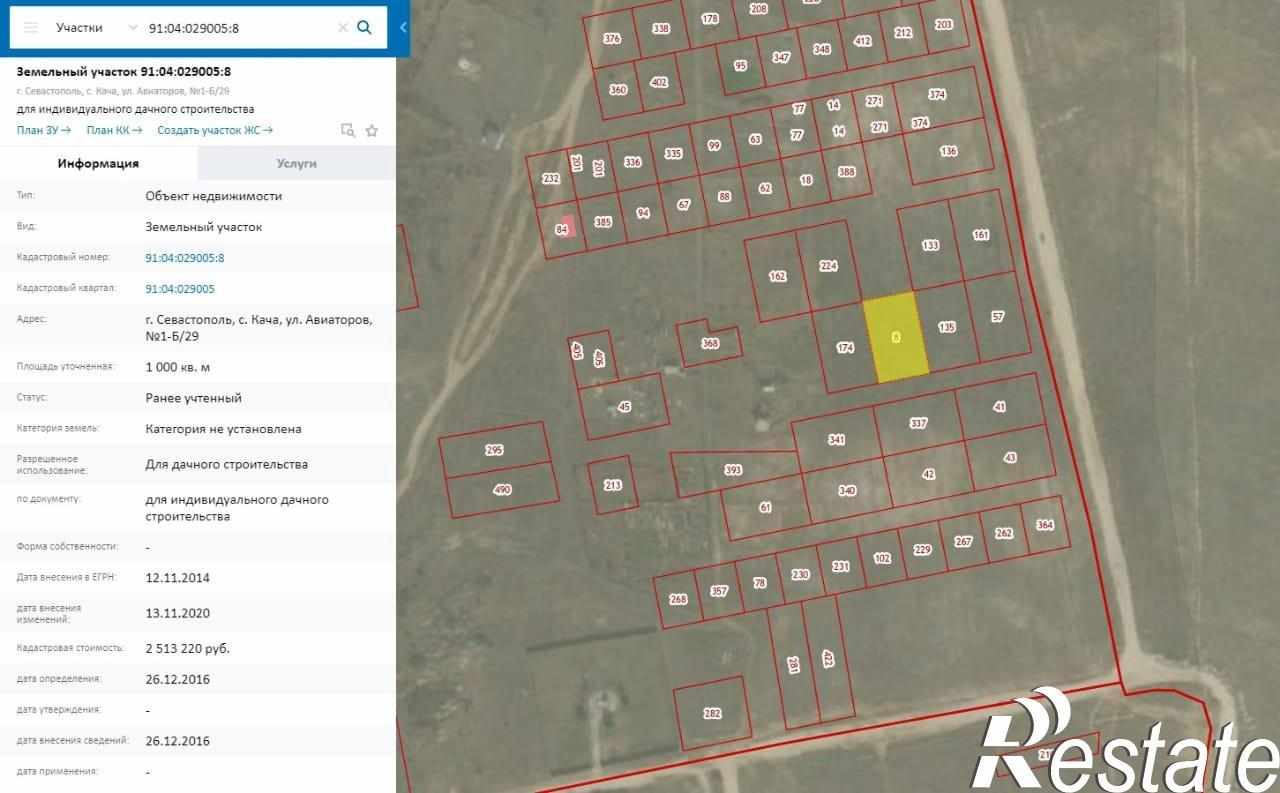Switch to the Услуги tab
The height and width of the screenshot is (793, 1280).
click(297, 163)
